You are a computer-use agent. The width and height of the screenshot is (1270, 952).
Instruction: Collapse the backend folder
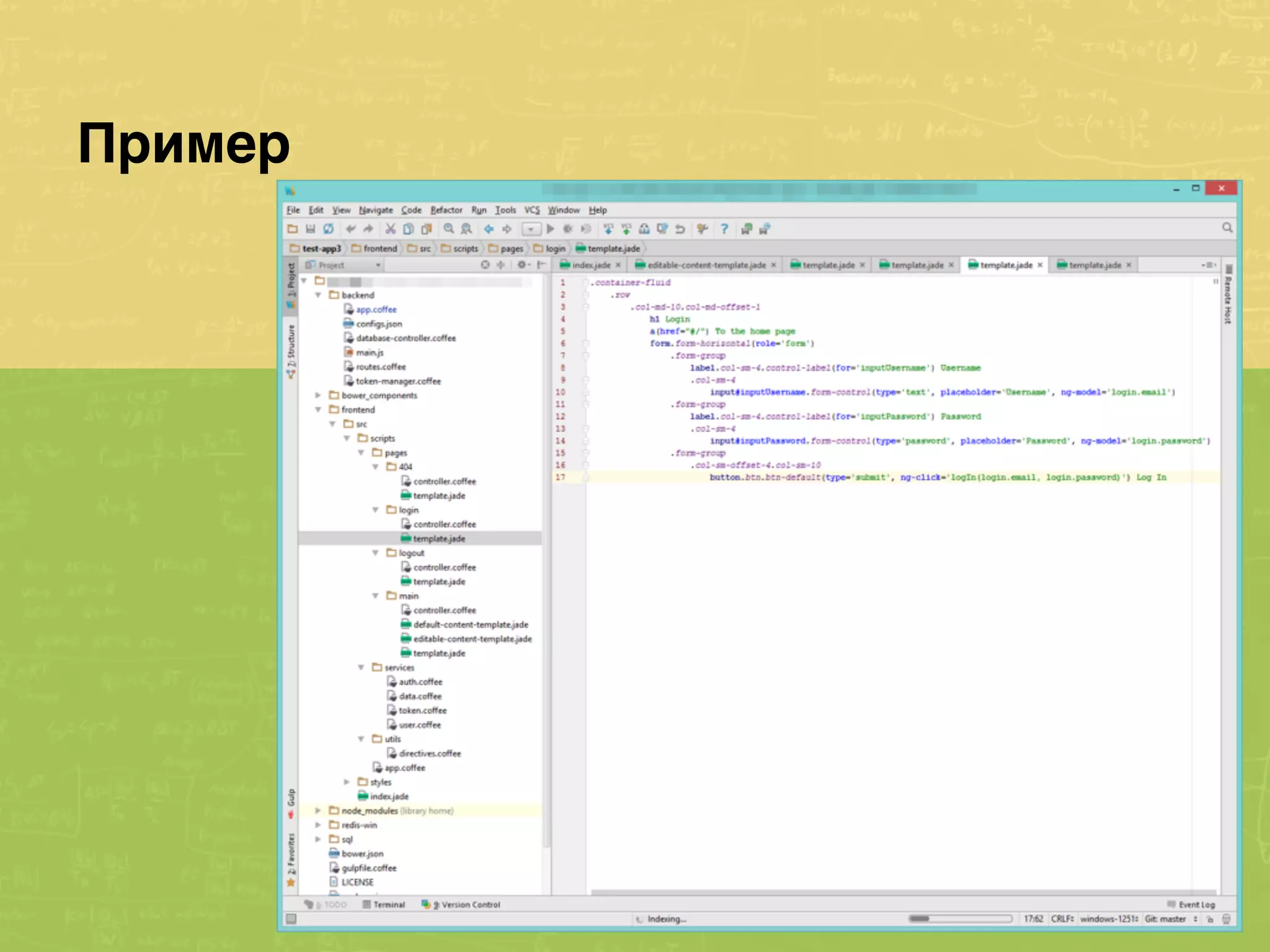coord(318,295)
